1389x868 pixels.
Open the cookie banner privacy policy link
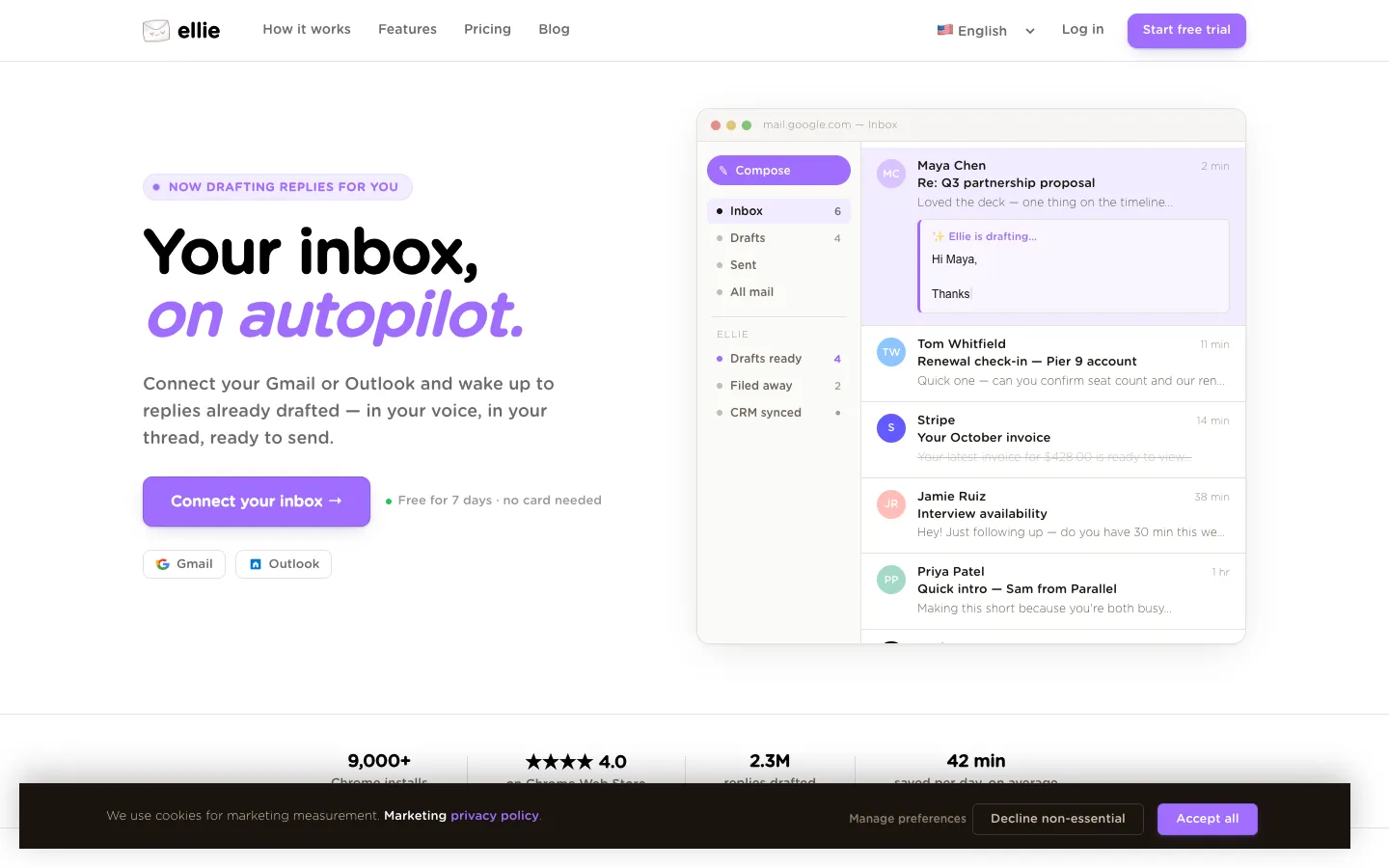pyautogui.click(x=495, y=816)
